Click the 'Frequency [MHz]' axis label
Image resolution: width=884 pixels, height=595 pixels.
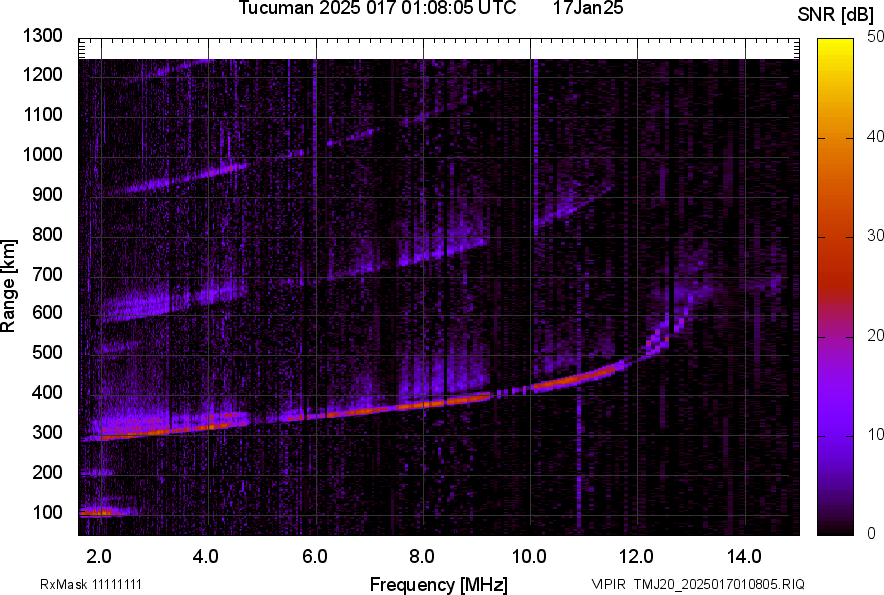click(x=439, y=584)
